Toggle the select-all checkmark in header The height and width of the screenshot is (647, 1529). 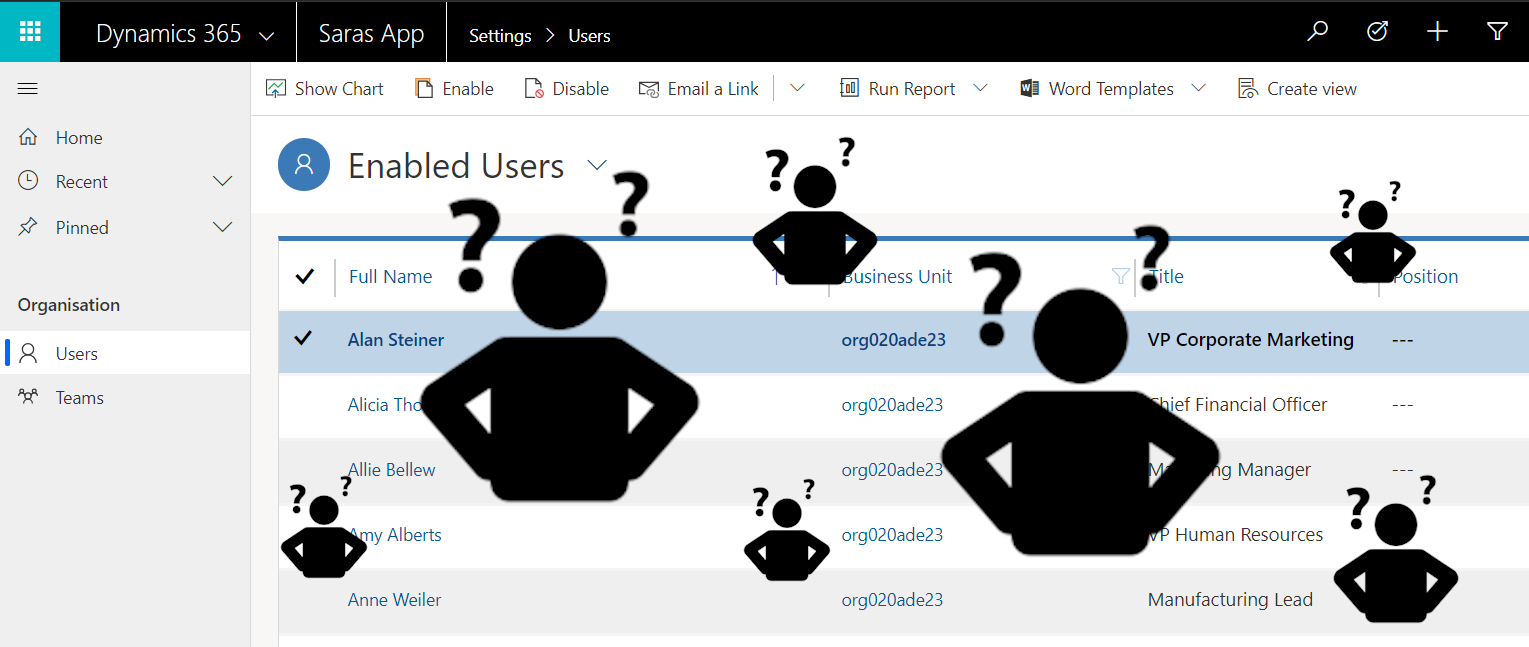305,276
